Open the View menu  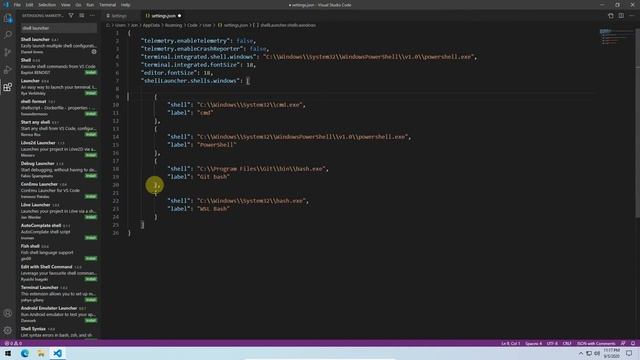66,5
